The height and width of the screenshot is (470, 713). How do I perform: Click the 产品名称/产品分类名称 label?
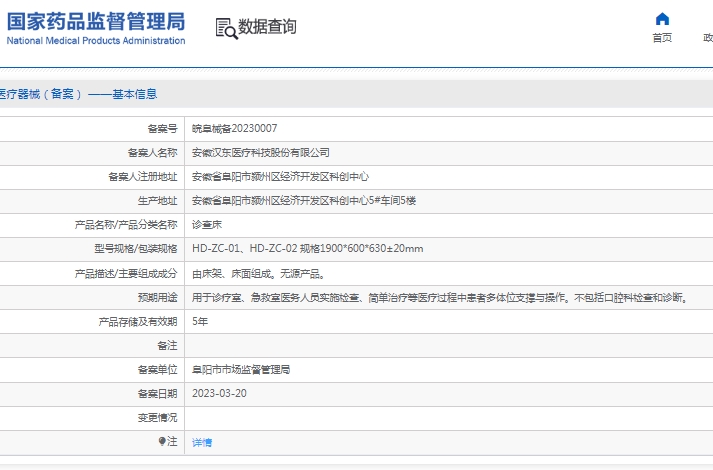click(x=126, y=225)
